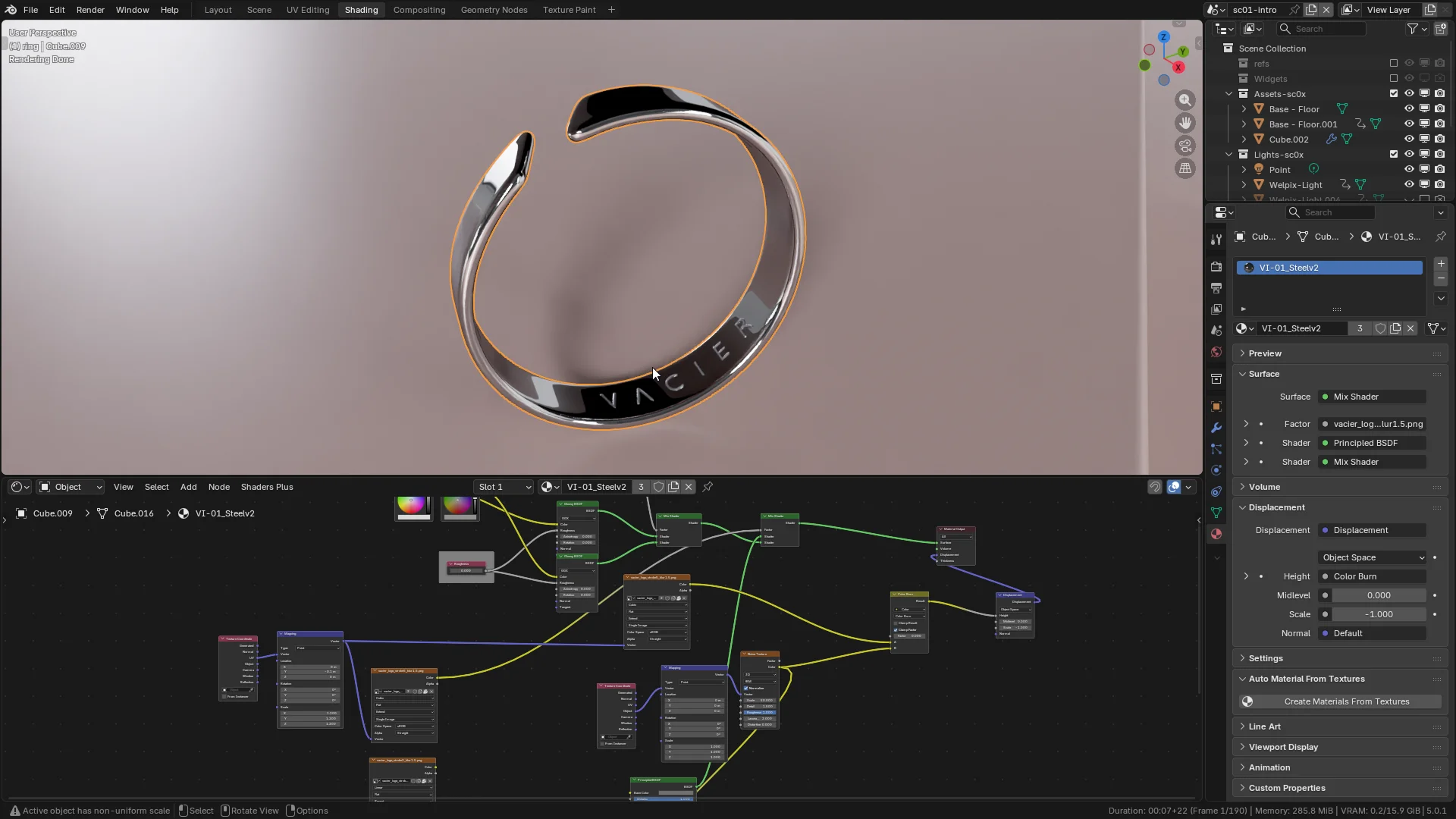
Task: Adjust the displacement Scale value field
Action: tap(1379, 614)
